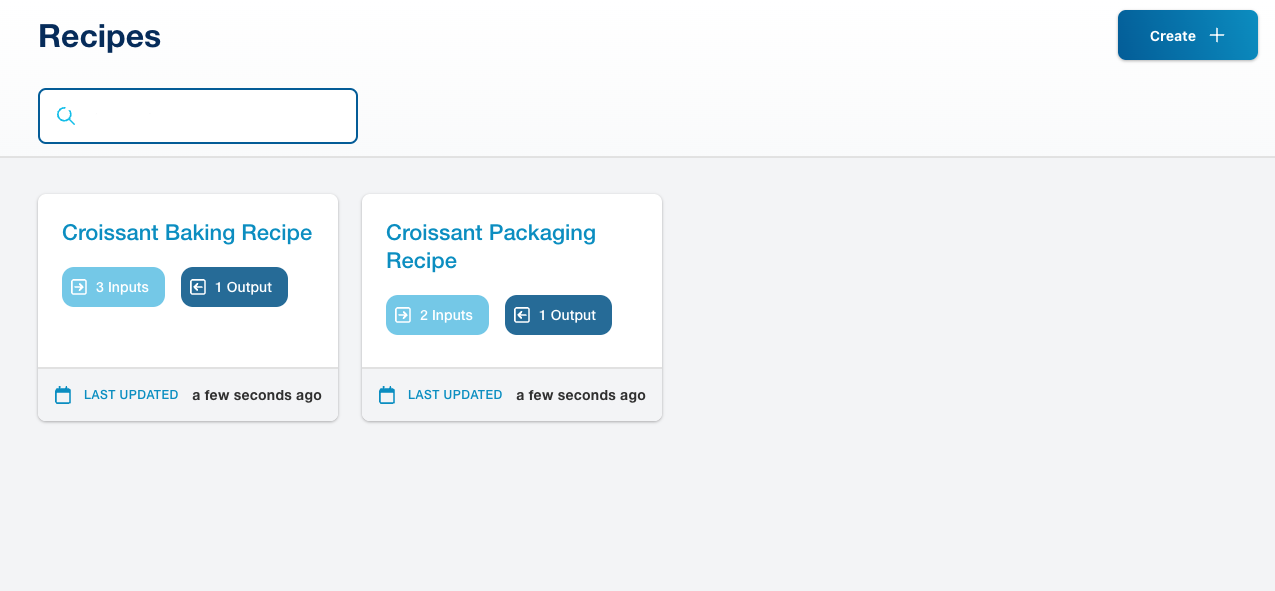Click the Baking Recipe's 'a few seconds ago' timestamp

click(257, 395)
